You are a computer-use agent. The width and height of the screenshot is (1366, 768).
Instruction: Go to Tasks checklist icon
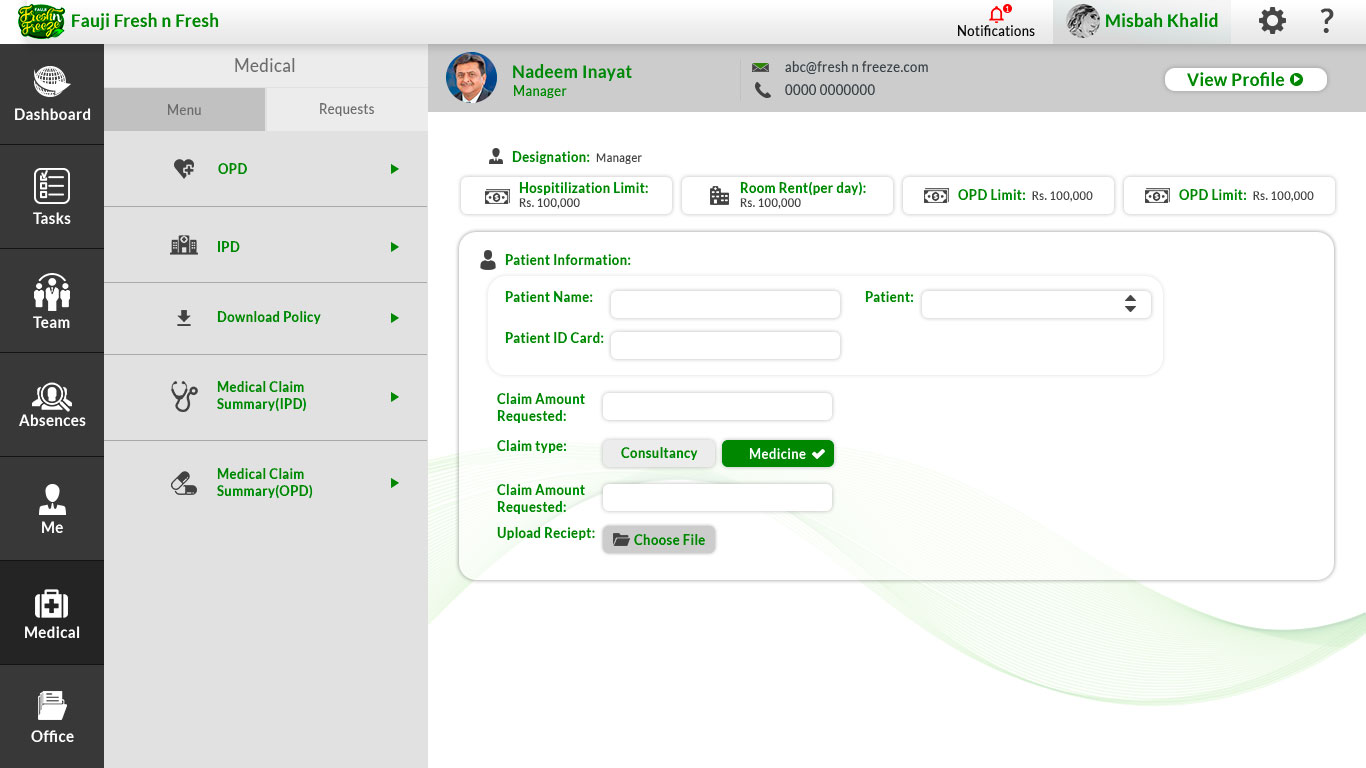tap(51, 186)
